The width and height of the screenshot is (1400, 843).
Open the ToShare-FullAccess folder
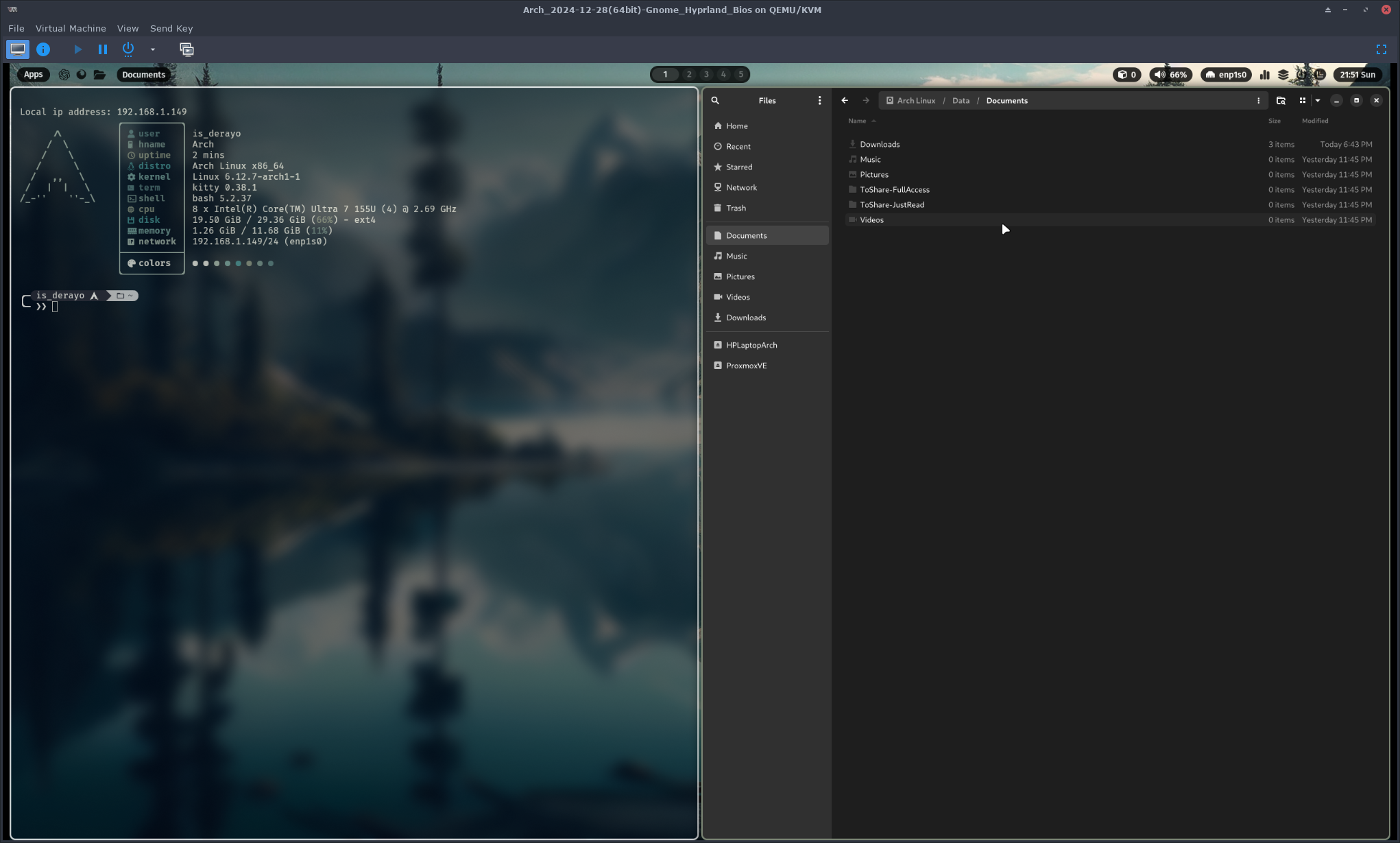point(895,190)
